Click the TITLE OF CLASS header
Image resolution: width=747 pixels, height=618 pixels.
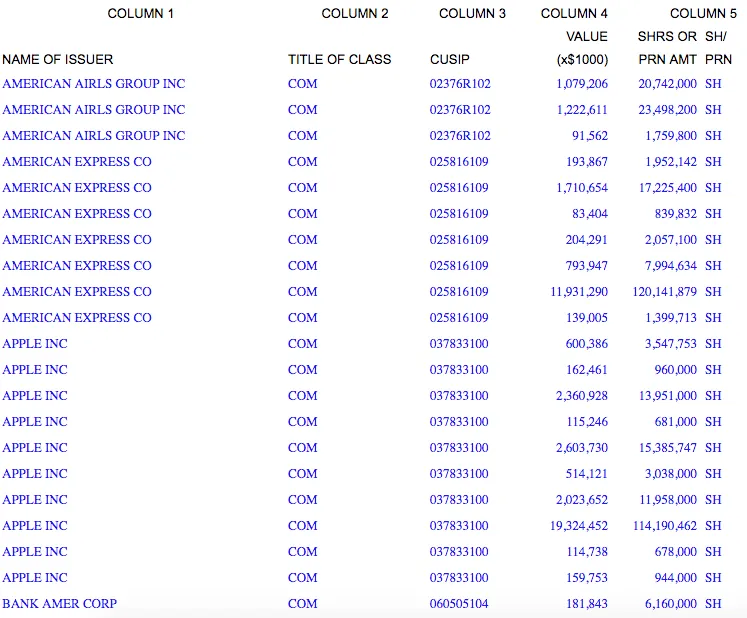pyautogui.click(x=339, y=60)
